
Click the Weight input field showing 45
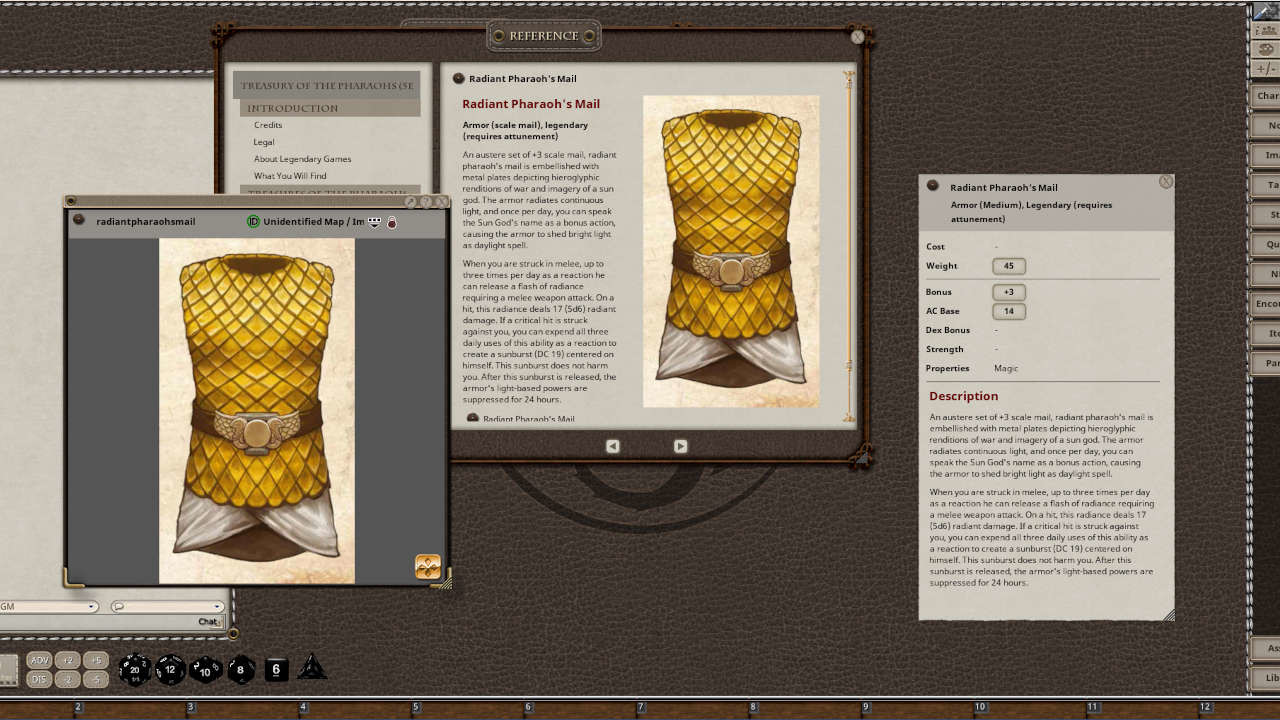point(1008,266)
